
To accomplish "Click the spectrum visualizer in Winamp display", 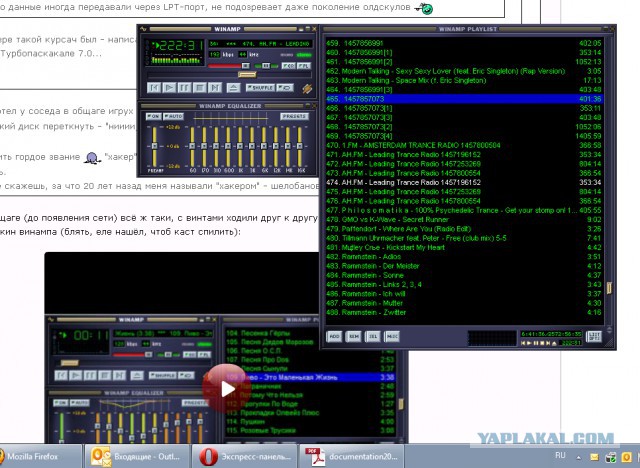I will [176, 60].
